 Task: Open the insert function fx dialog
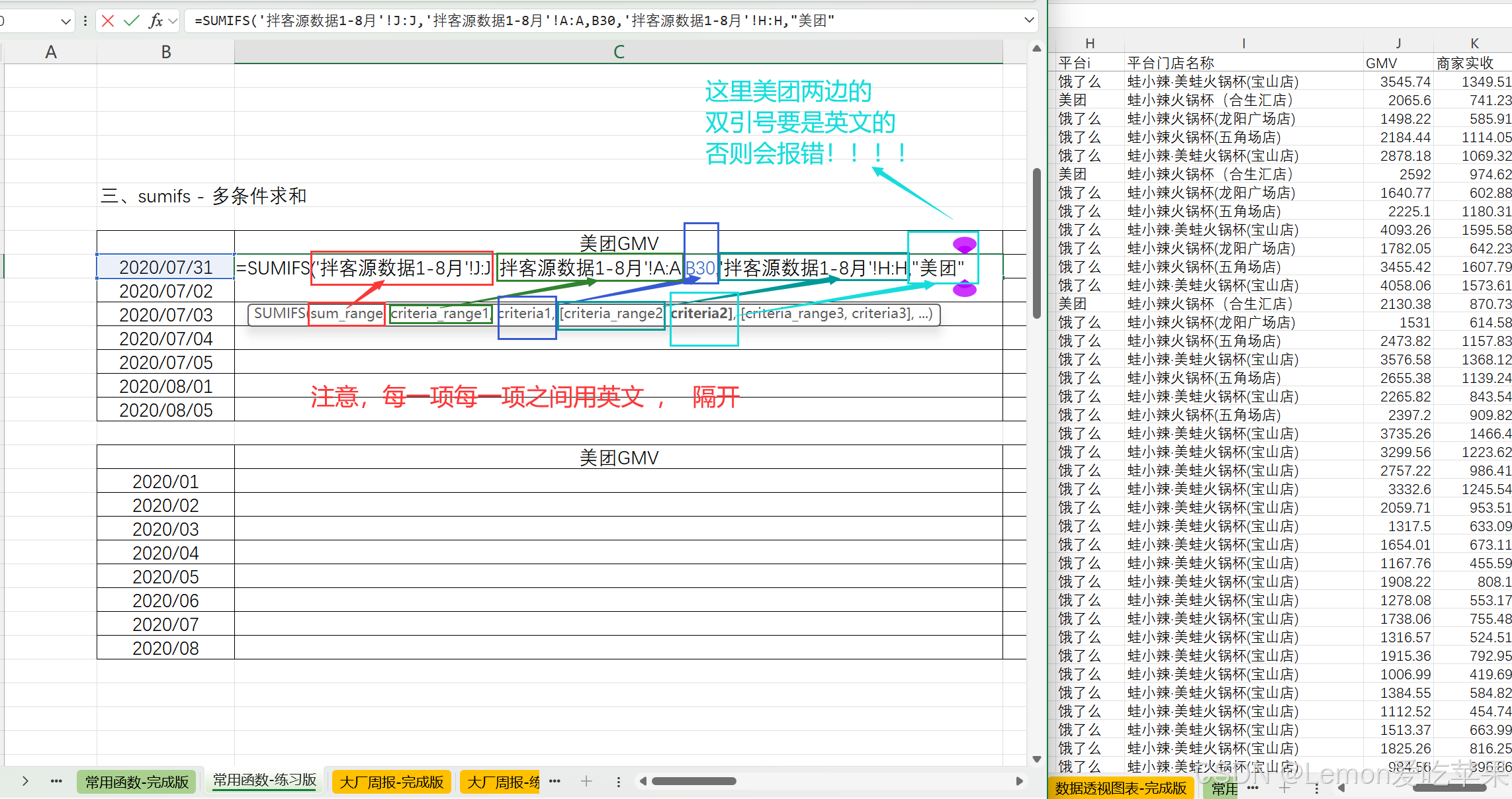tap(156, 21)
